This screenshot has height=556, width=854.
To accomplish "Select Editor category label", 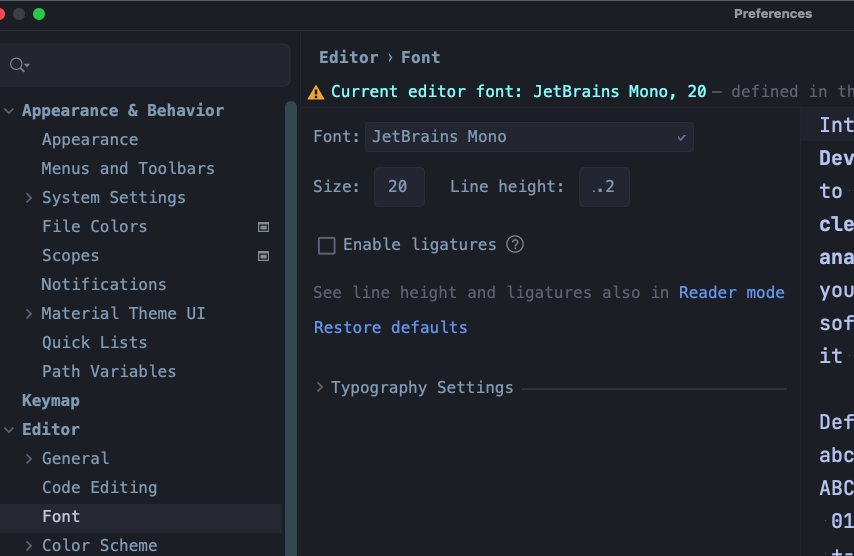I will click(51, 430).
